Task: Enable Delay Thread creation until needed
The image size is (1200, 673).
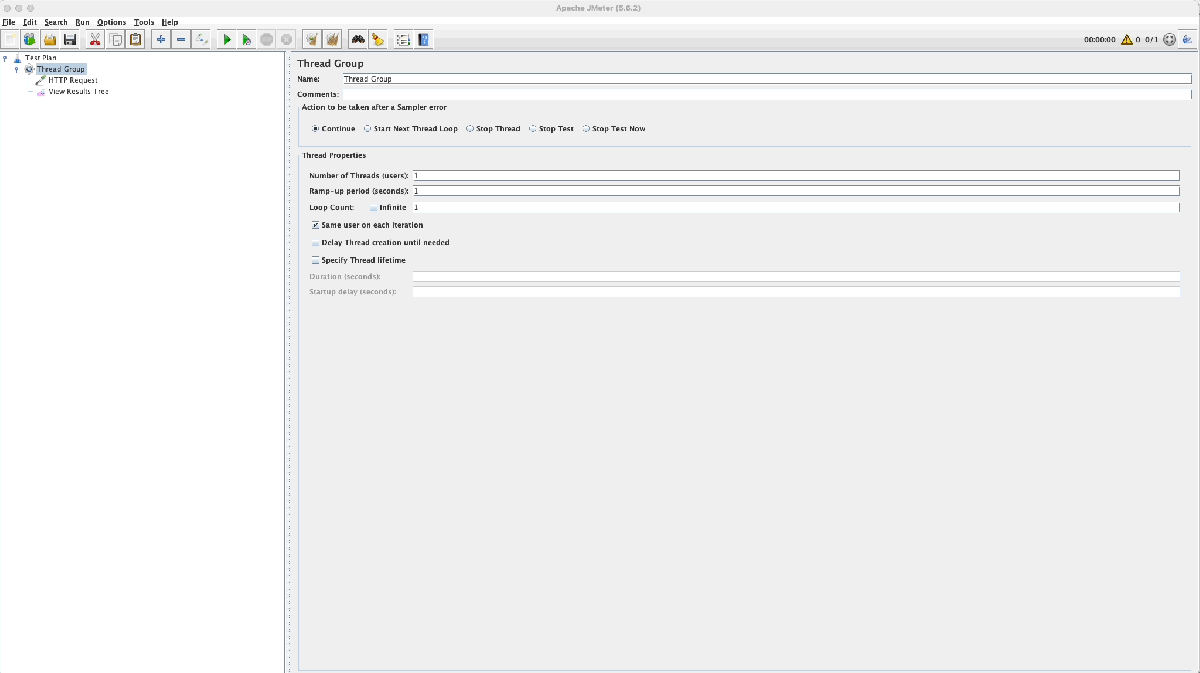Action: 316,243
